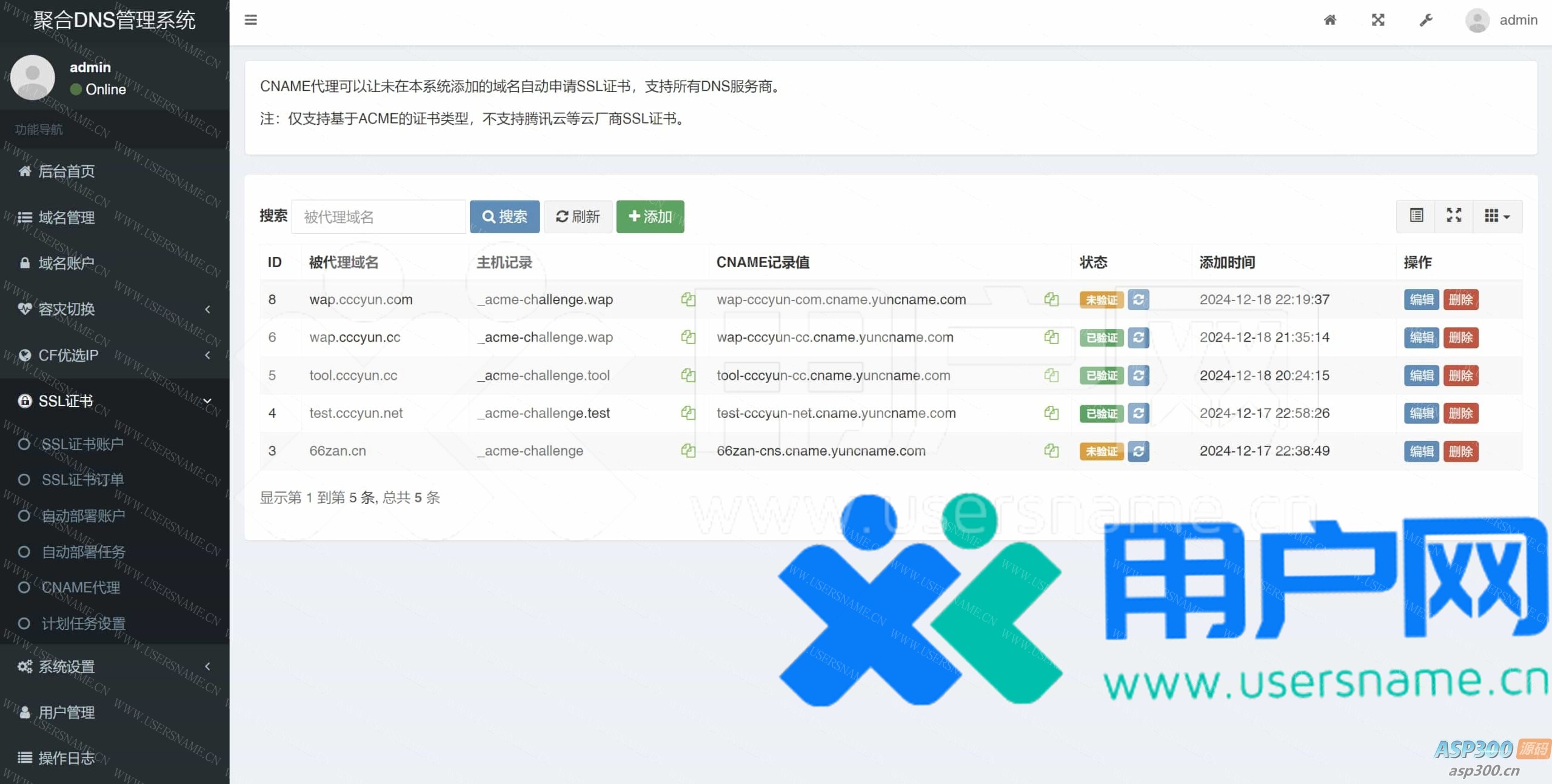Click the home icon in top bar
This screenshot has height=784, width=1552.
(x=1330, y=20)
